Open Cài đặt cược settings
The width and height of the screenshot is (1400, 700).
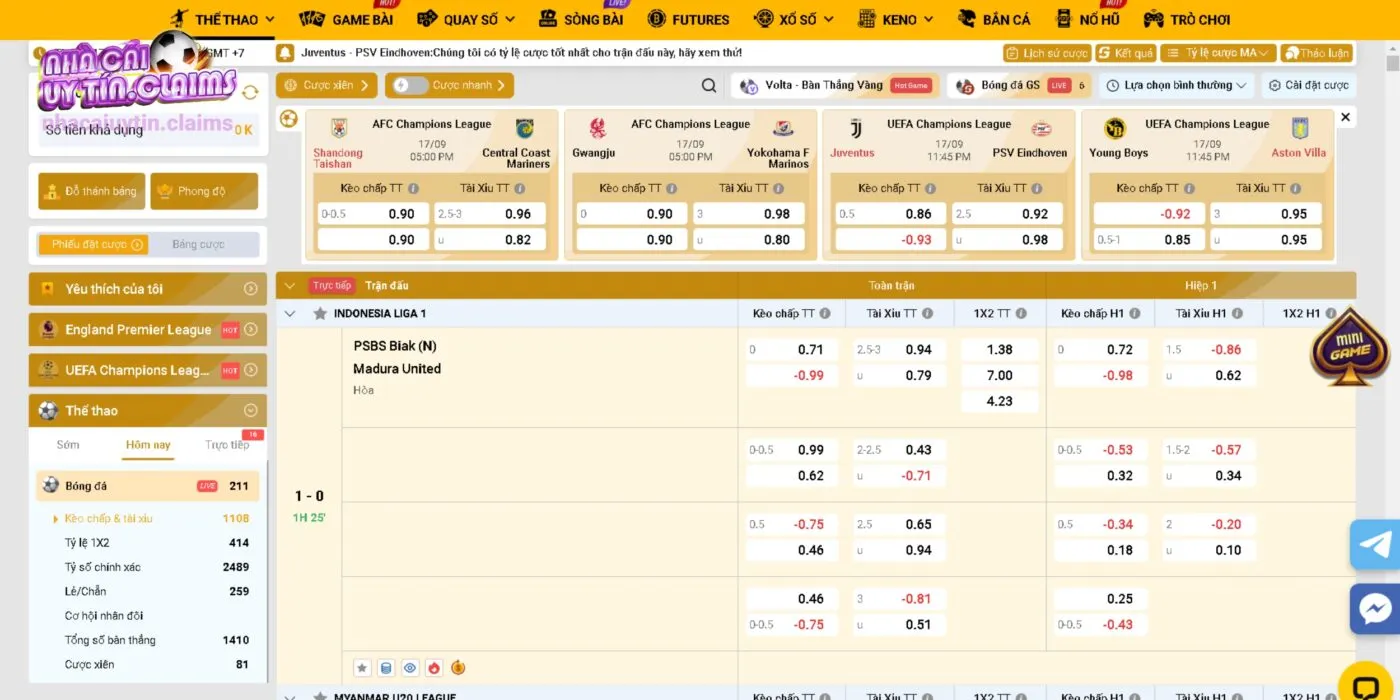[x=1308, y=86]
